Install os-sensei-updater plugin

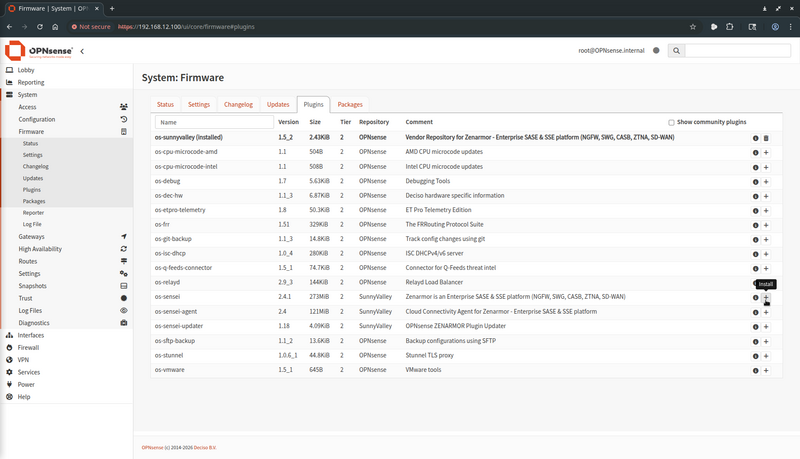[x=766, y=327]
